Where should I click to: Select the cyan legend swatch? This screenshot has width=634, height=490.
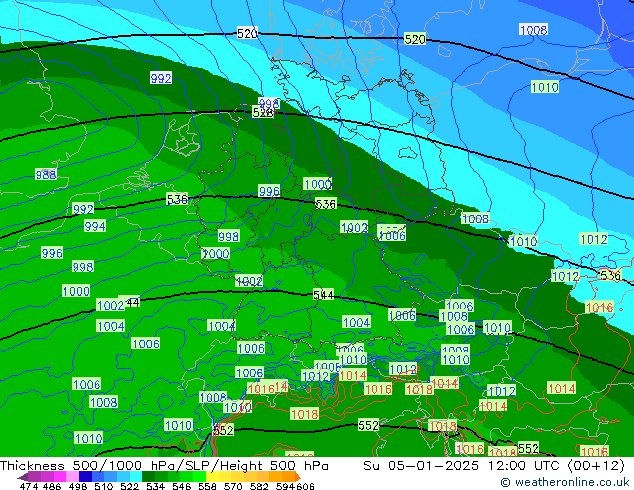coord(136,477)
